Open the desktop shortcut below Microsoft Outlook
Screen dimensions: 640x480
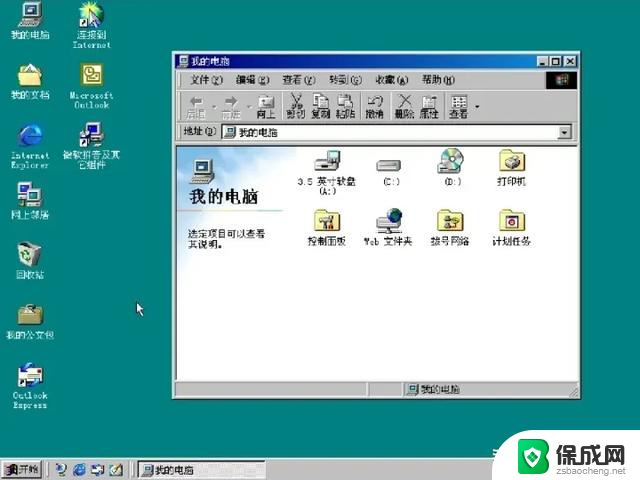pyautogui.click(x=91, y=145)
